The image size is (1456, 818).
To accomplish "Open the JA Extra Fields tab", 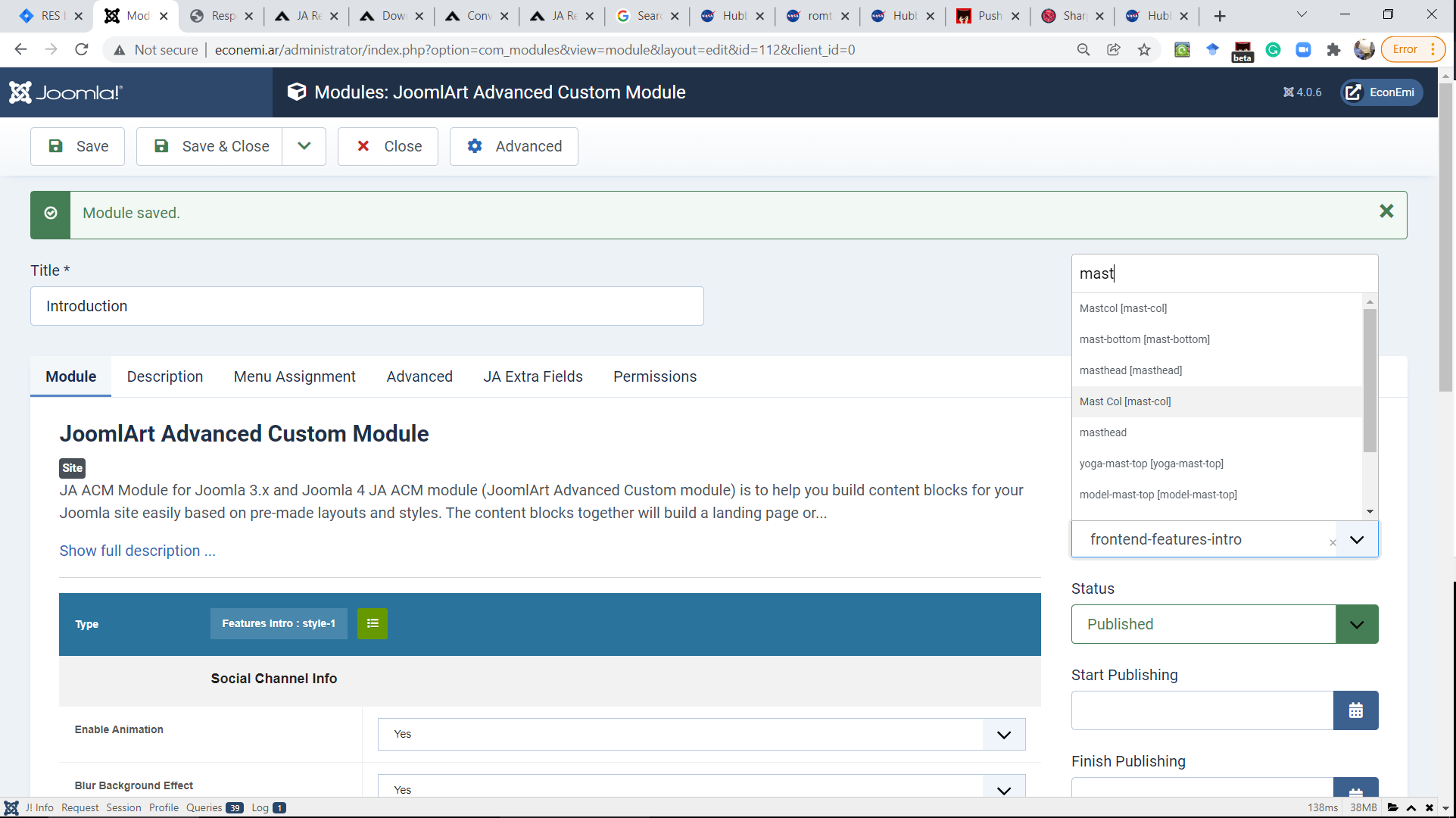I will point(532,376).
